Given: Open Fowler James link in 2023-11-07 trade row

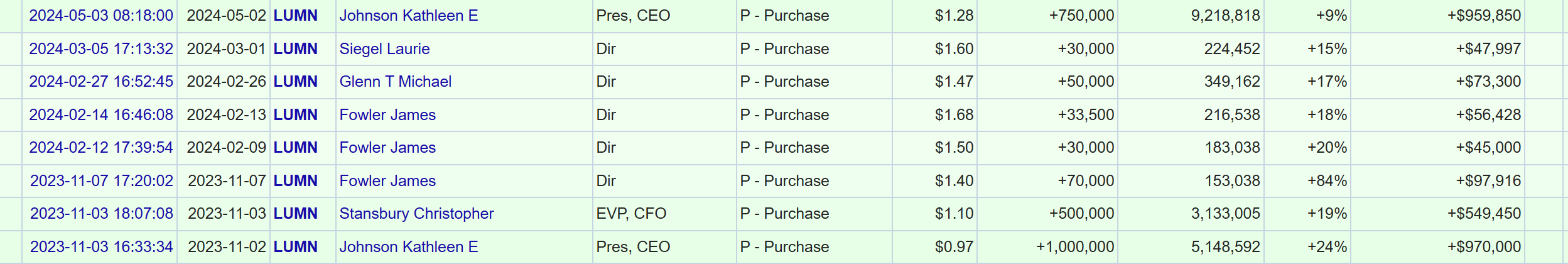Looking at the screenshot, I should tap(387, 181).
